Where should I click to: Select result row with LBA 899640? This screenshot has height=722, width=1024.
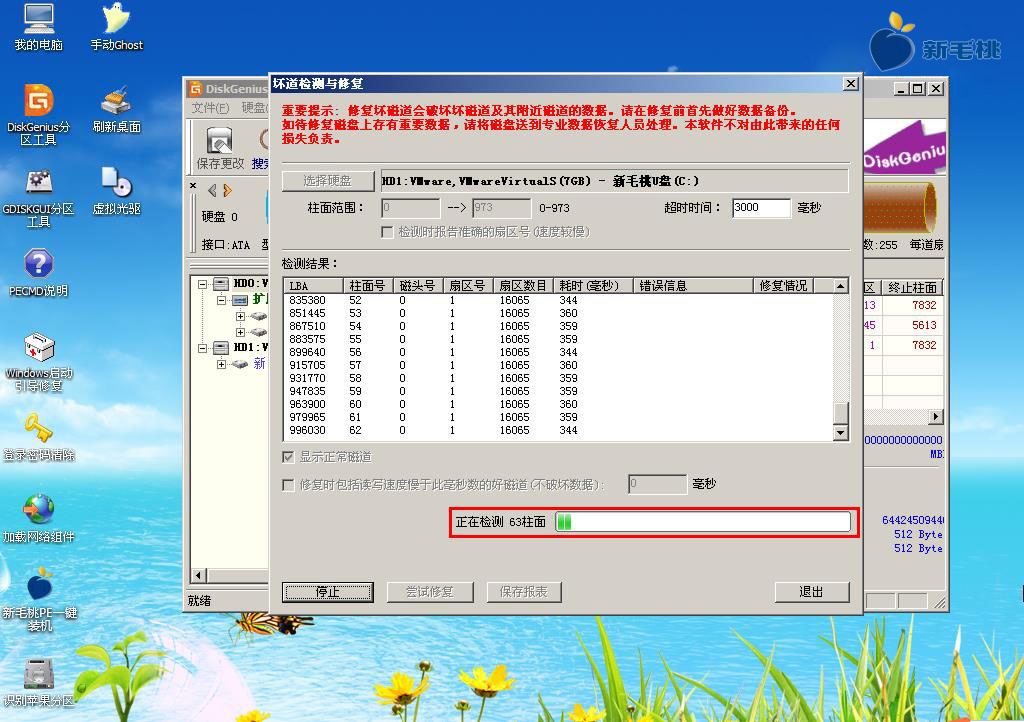(x=559, y=353)
